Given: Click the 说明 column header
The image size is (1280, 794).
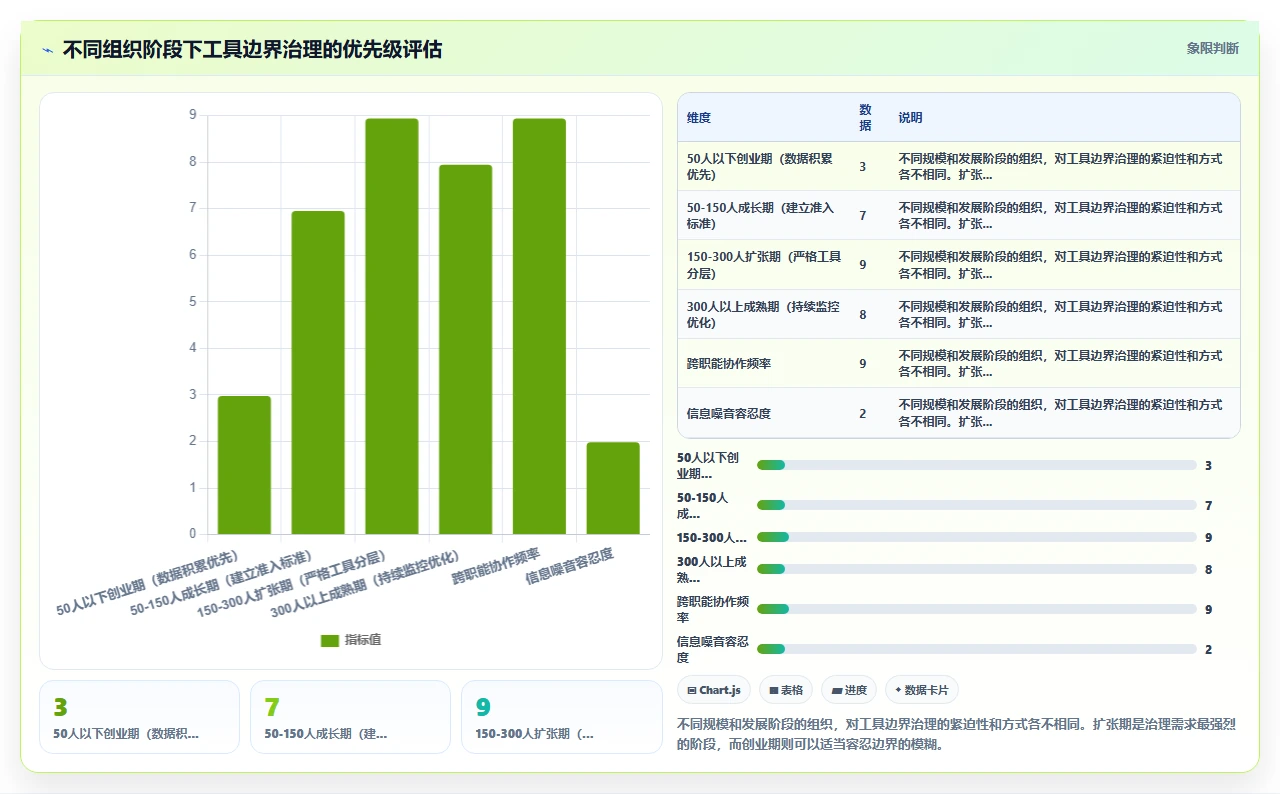Looking at the screenshot, I should (910, 117).
